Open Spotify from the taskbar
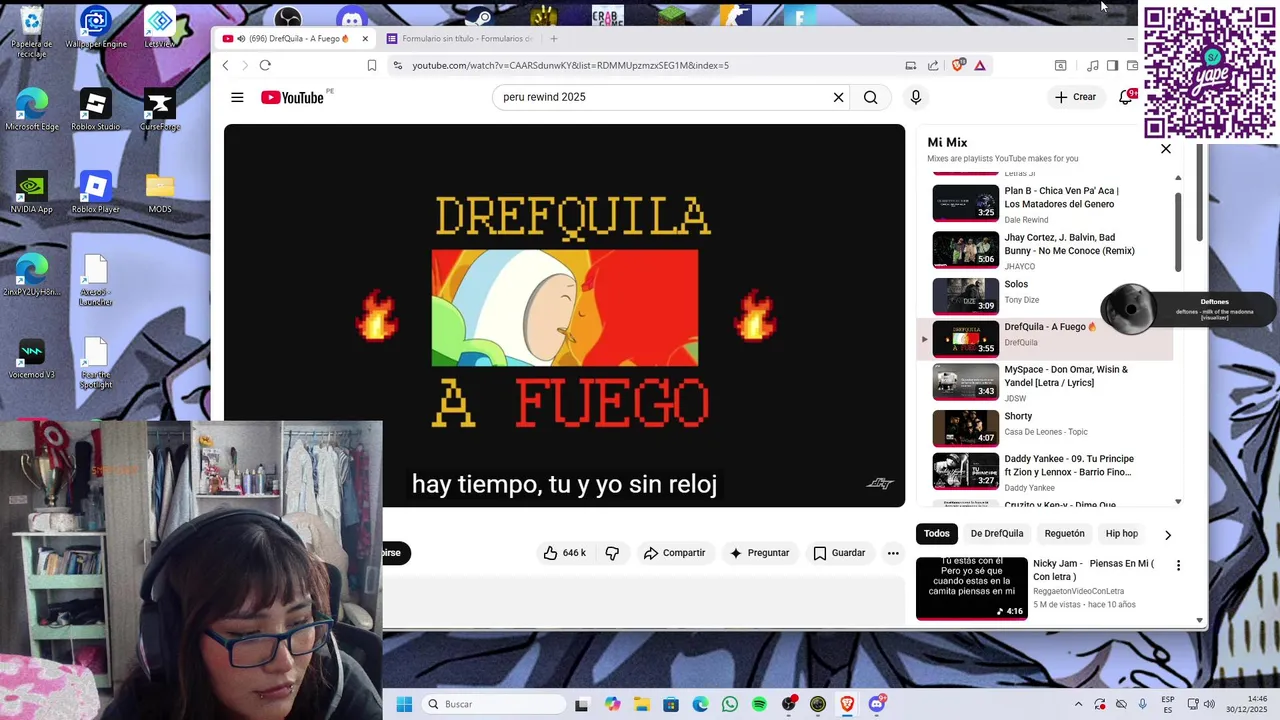The height and width of the screenshot is (720, 1280). point(759,704)
